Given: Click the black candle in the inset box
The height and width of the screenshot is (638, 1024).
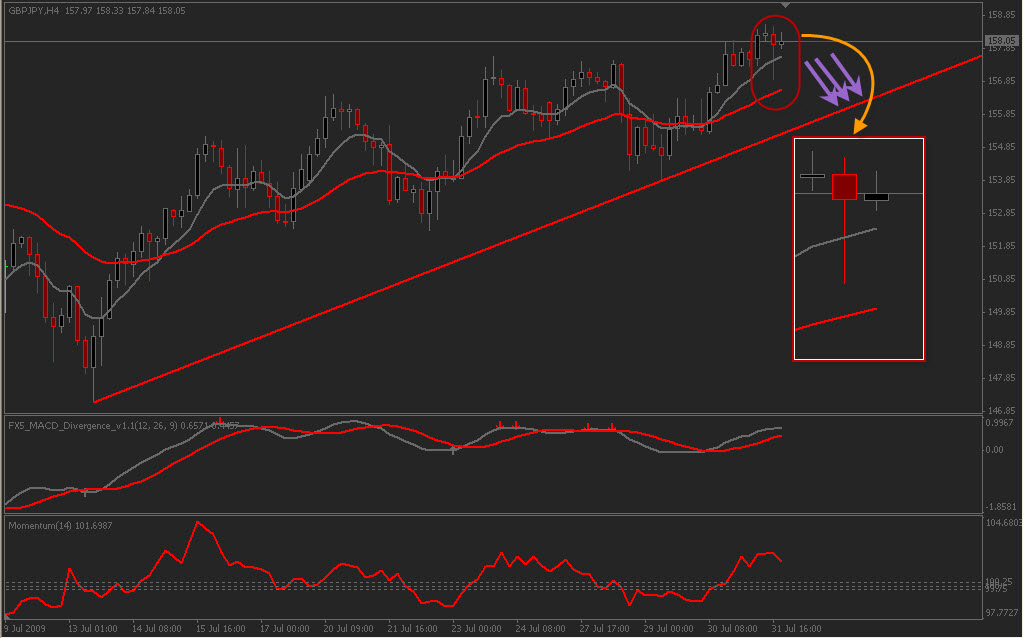Looking at the screenshot, I should click(x=876, y=197).
